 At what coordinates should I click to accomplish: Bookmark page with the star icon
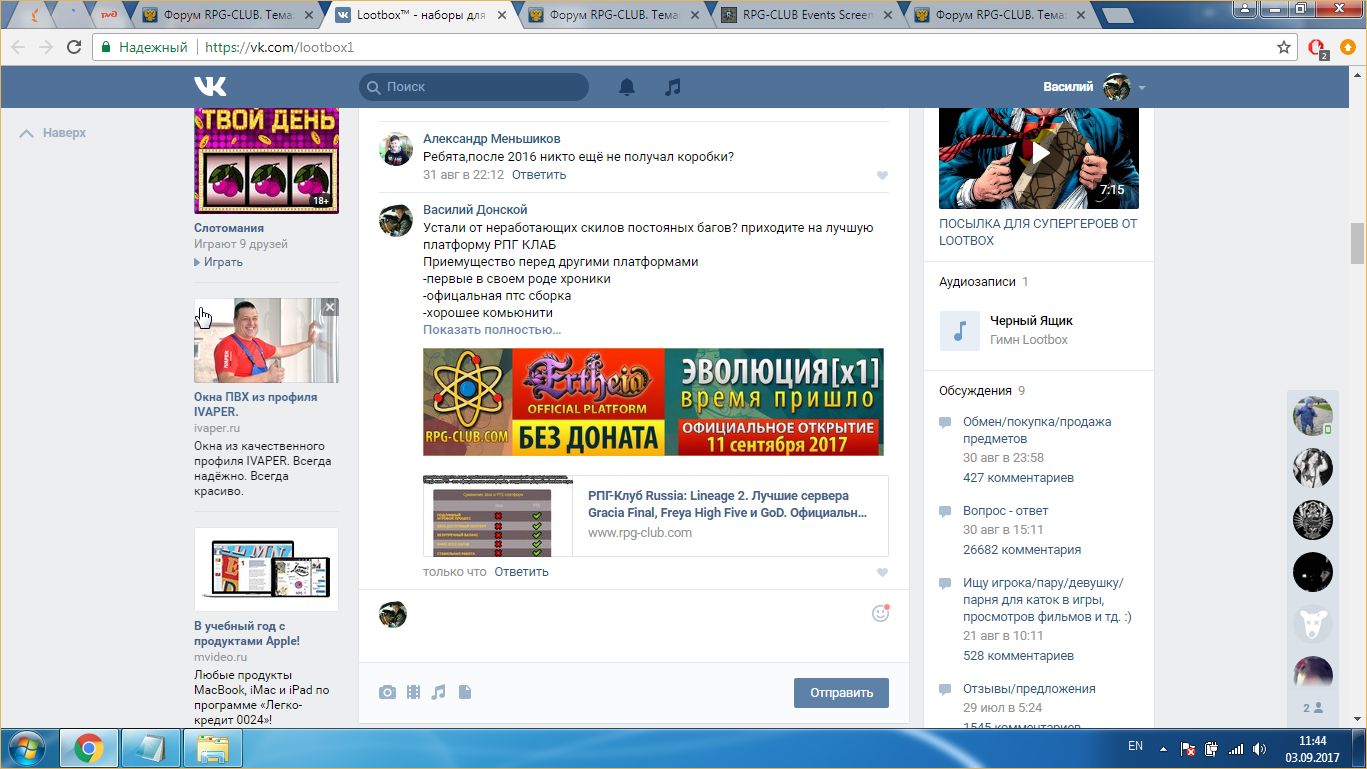(1284, 47)
